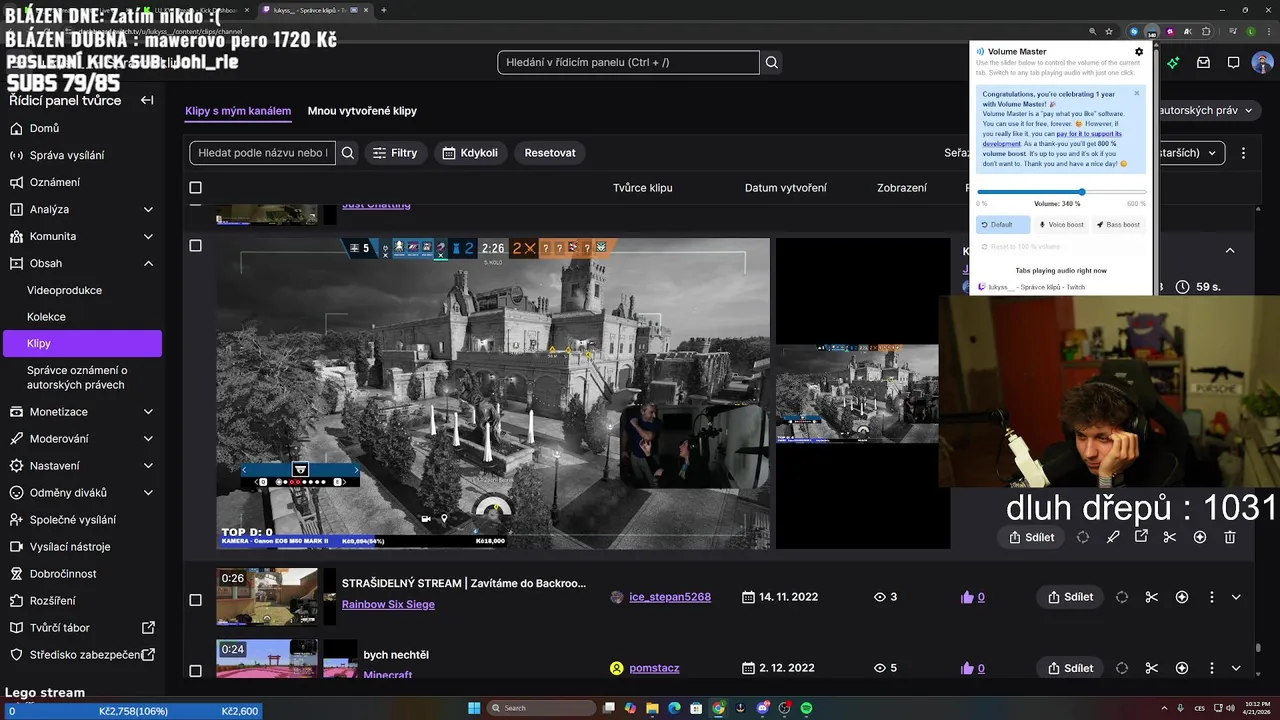This screenshot has width=1280, height=720.
Task: Open the clip list more-options menu
Action: click(1243, 153)
